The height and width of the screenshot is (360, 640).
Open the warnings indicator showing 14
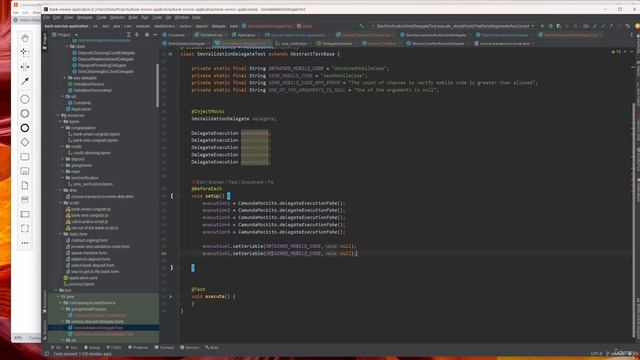tap(616, 52)
